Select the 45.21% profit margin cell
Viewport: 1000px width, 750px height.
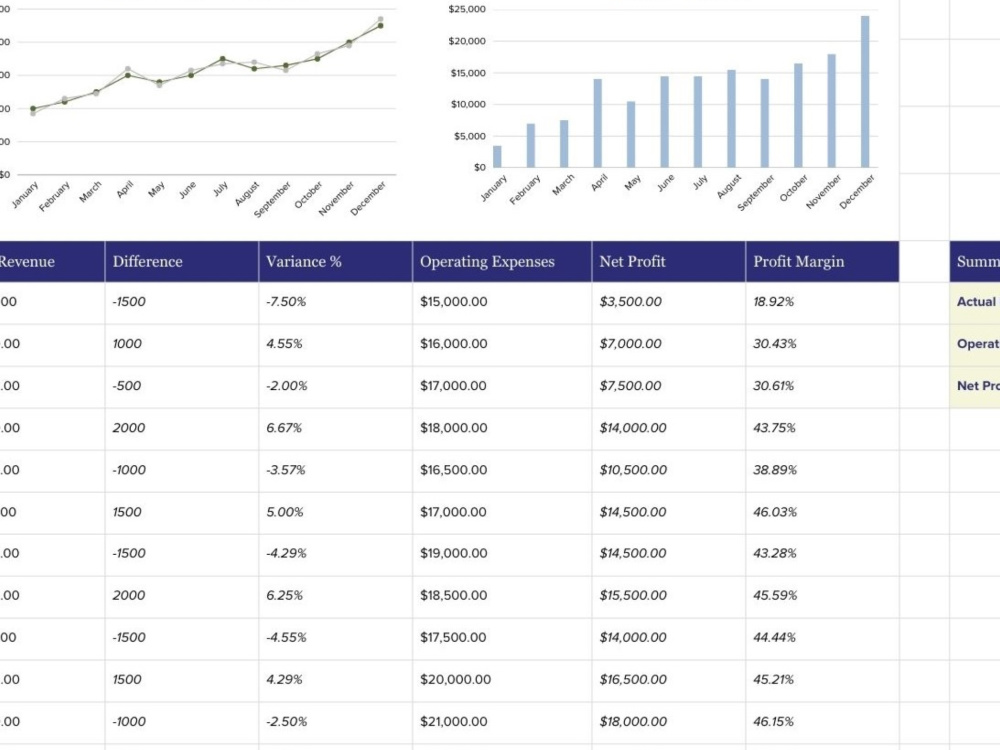(x=822, y=680)
